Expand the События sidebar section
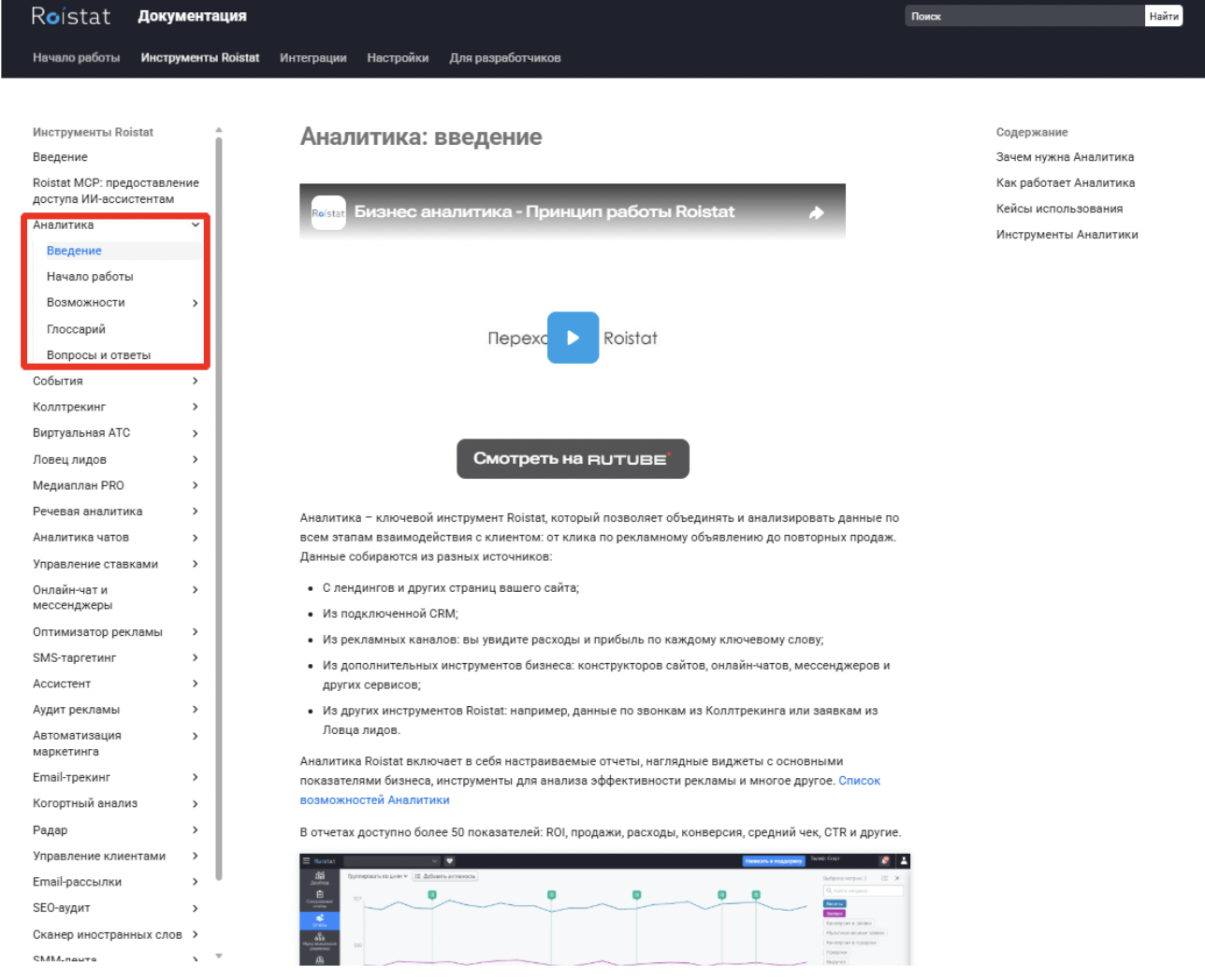 [196, 381]
